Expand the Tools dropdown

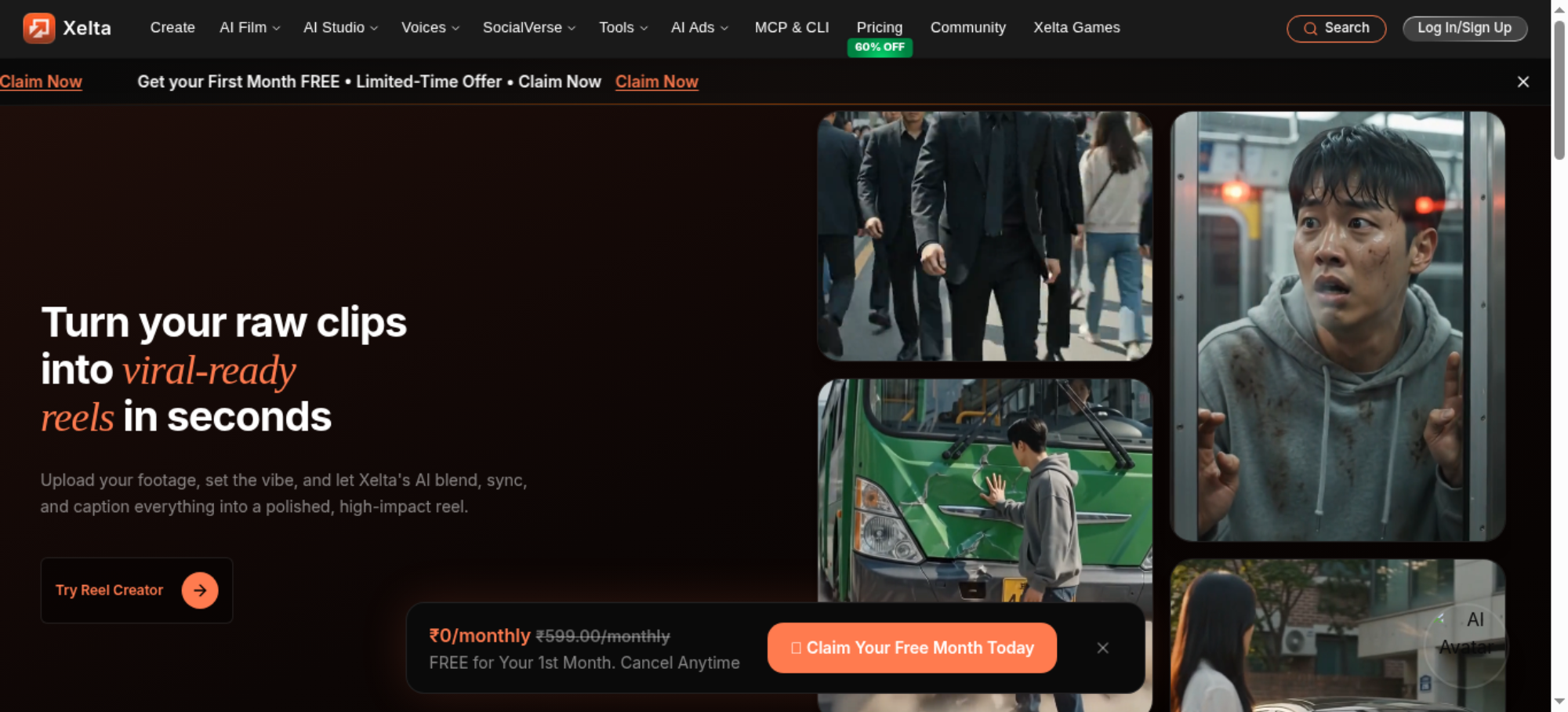pos(623,27)
